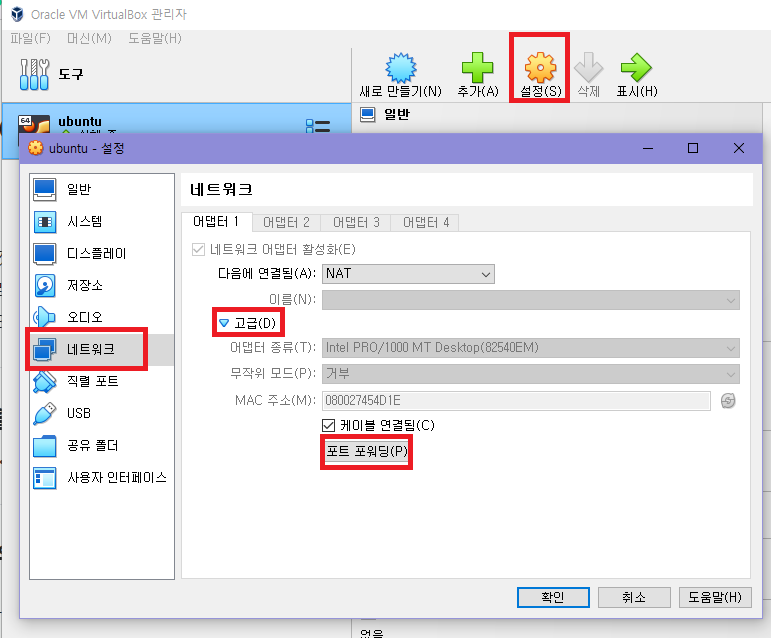Viewport: 771px width, 638px height.
Task: Open the NAT attached-to dropdown
Action: (x=408, y=274)
